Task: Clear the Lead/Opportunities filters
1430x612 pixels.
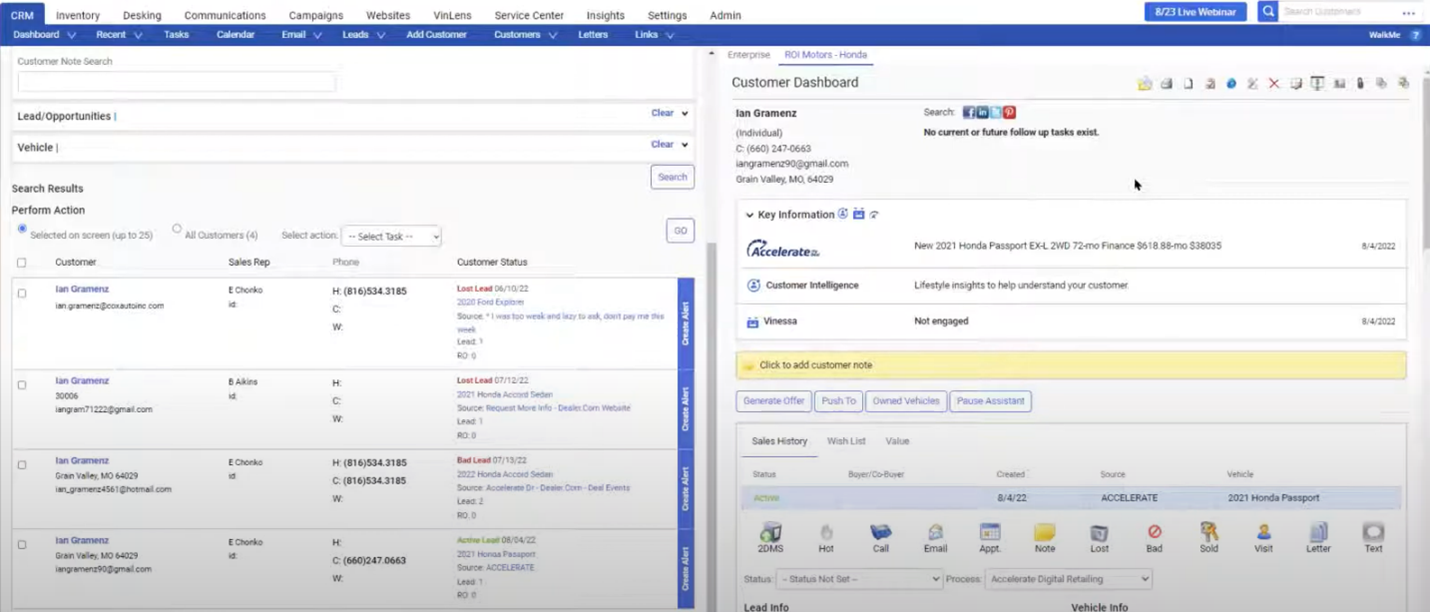Action: (662, 113)
